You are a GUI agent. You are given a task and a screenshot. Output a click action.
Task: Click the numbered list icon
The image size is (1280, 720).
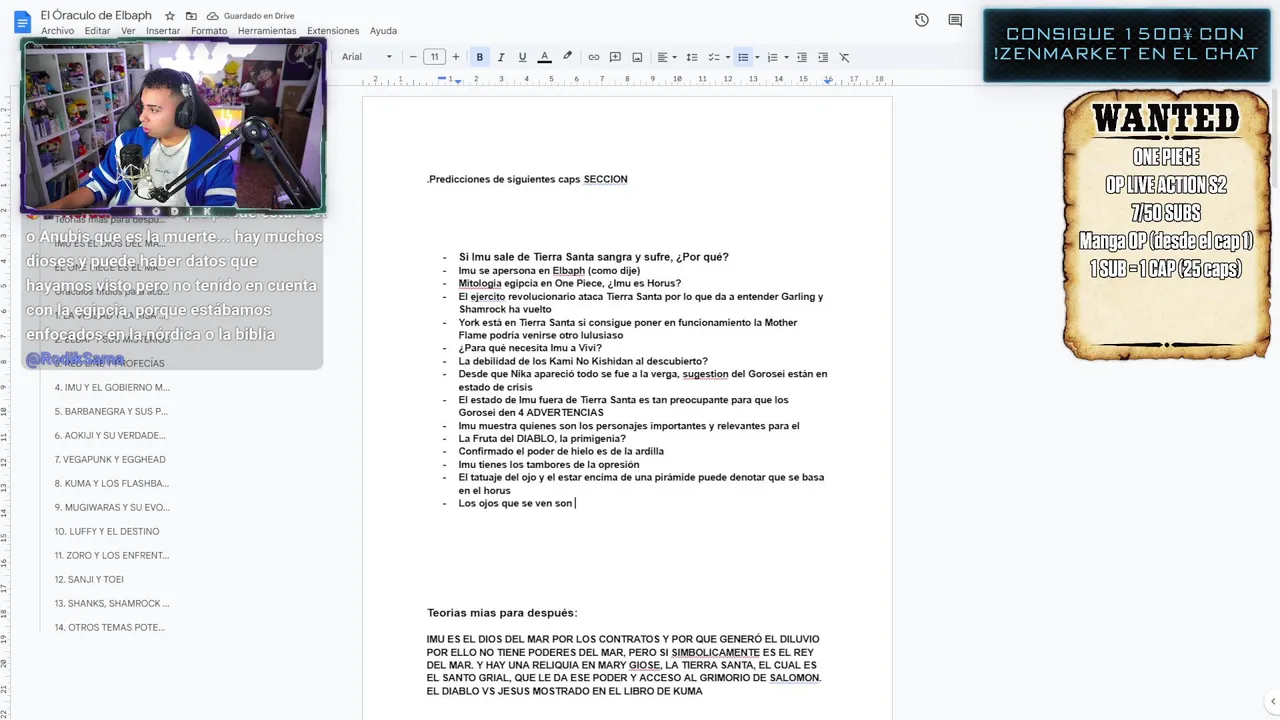click(772, 57)
